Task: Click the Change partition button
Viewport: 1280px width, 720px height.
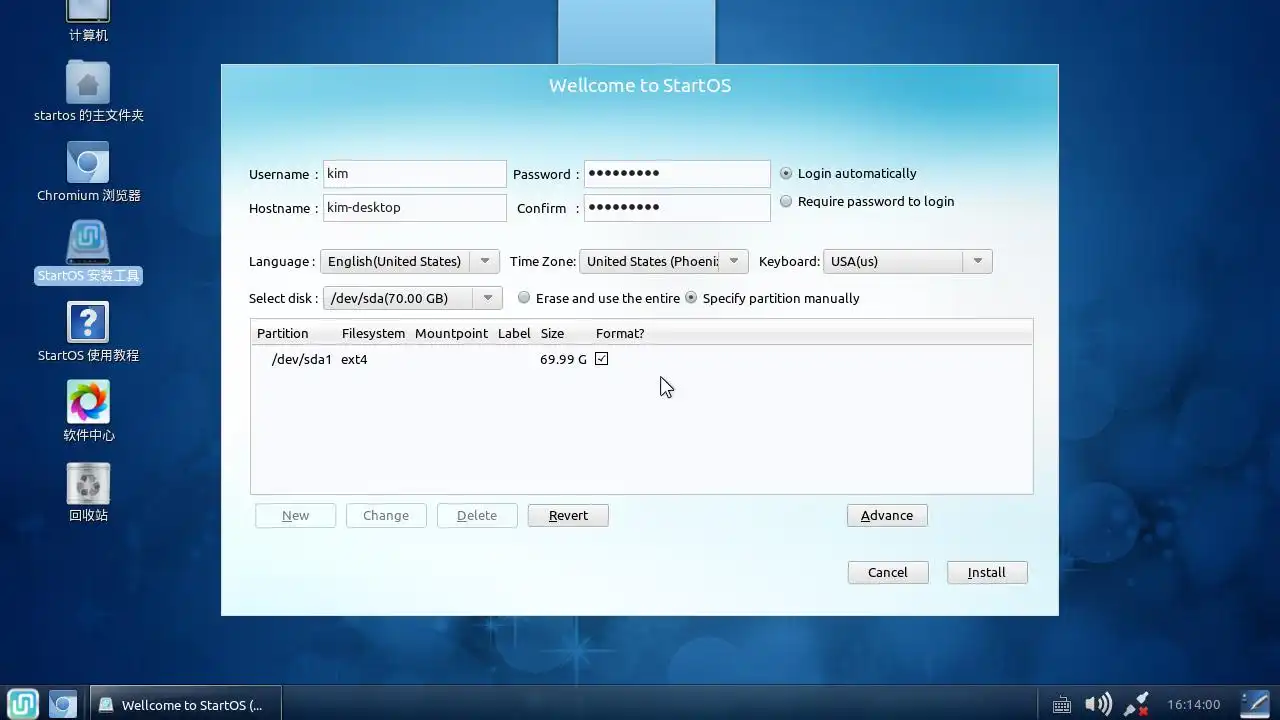Action: 386,515
